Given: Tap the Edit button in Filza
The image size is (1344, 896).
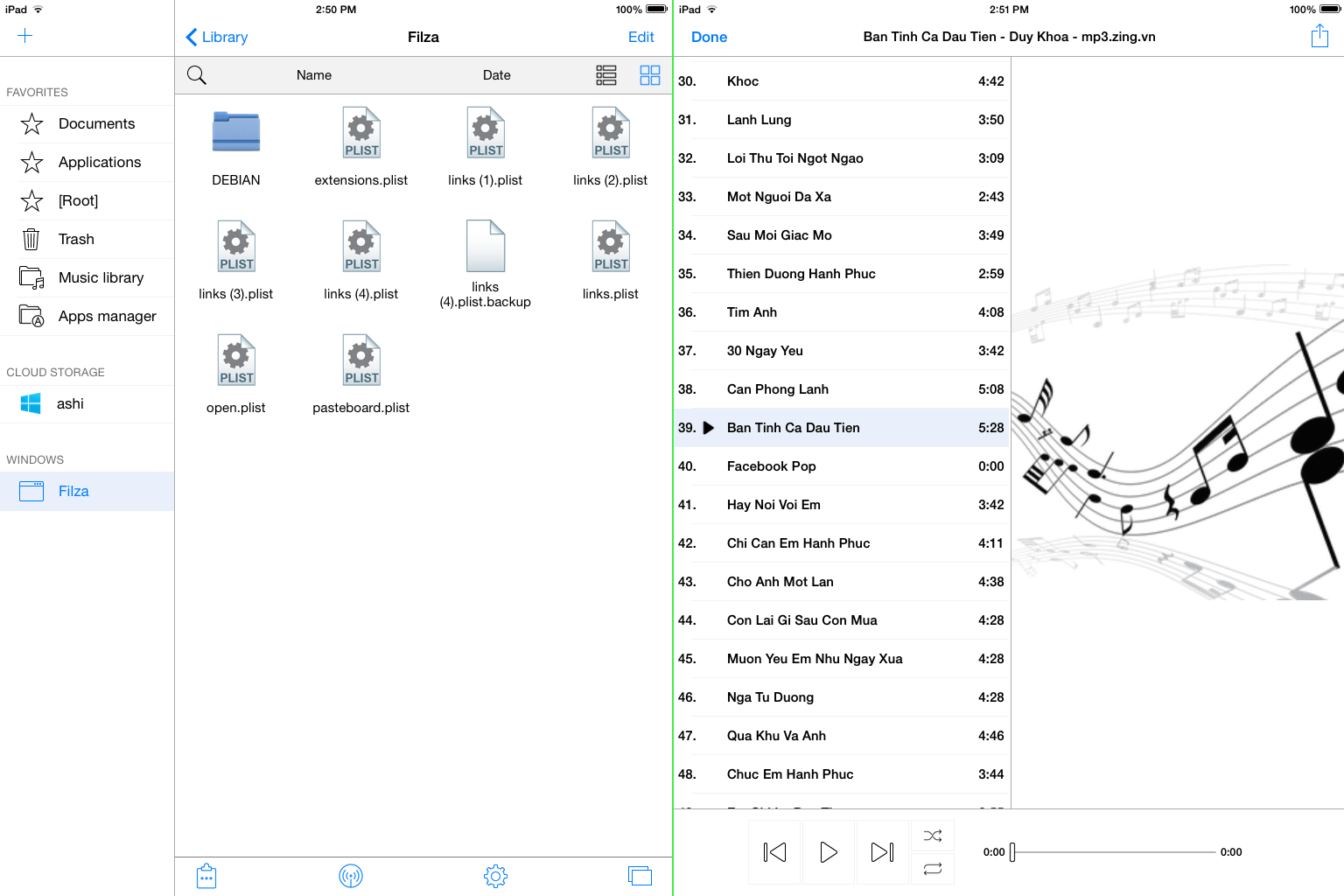Looking at the screenshot, I should 640,37.
